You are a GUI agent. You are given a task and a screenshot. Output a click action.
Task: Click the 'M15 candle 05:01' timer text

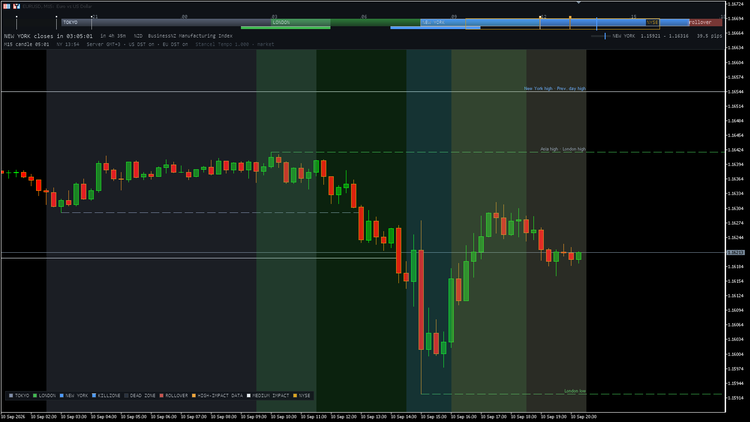coord(26,44)
